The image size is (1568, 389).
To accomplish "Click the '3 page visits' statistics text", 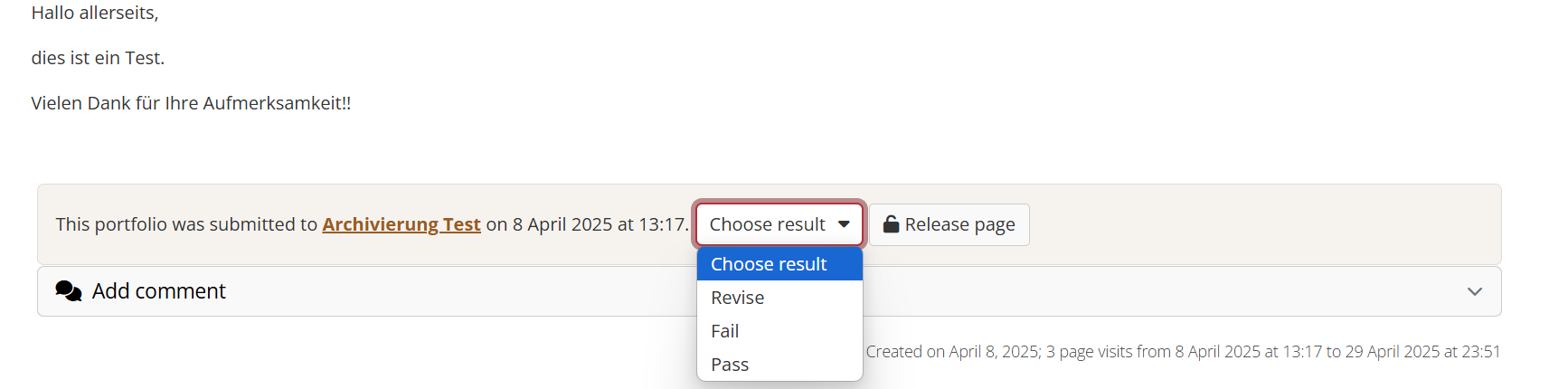I will tap(1089, 352).
